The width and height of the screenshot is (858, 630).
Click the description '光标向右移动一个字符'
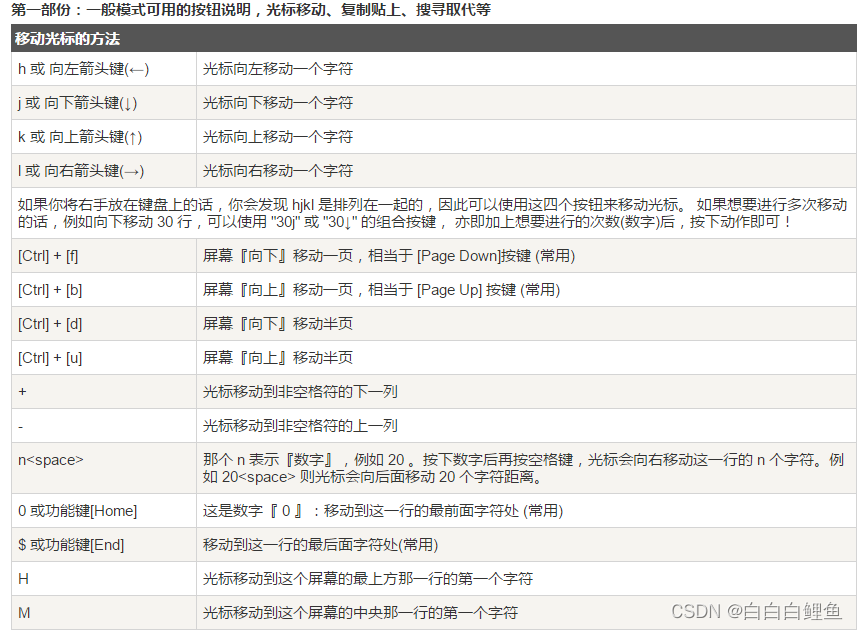pos(278,171)
